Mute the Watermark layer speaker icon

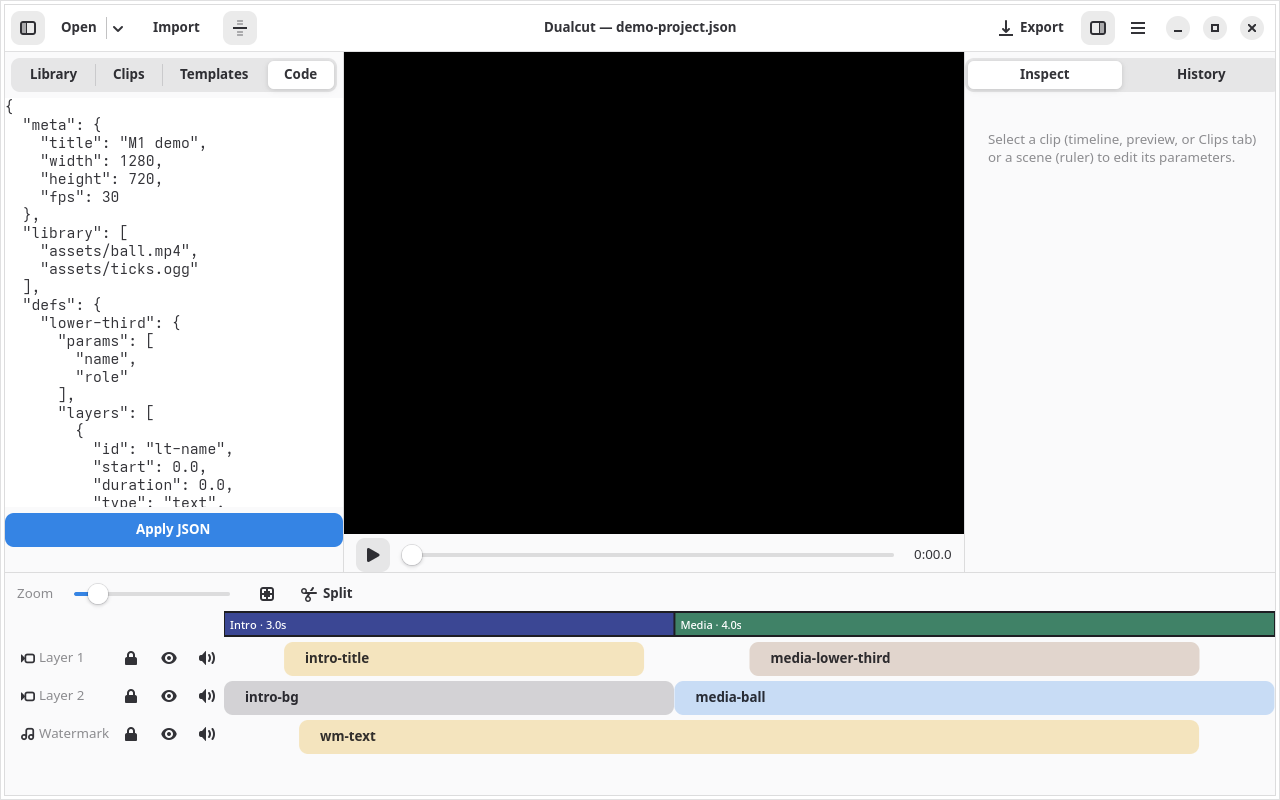point(207,734)
